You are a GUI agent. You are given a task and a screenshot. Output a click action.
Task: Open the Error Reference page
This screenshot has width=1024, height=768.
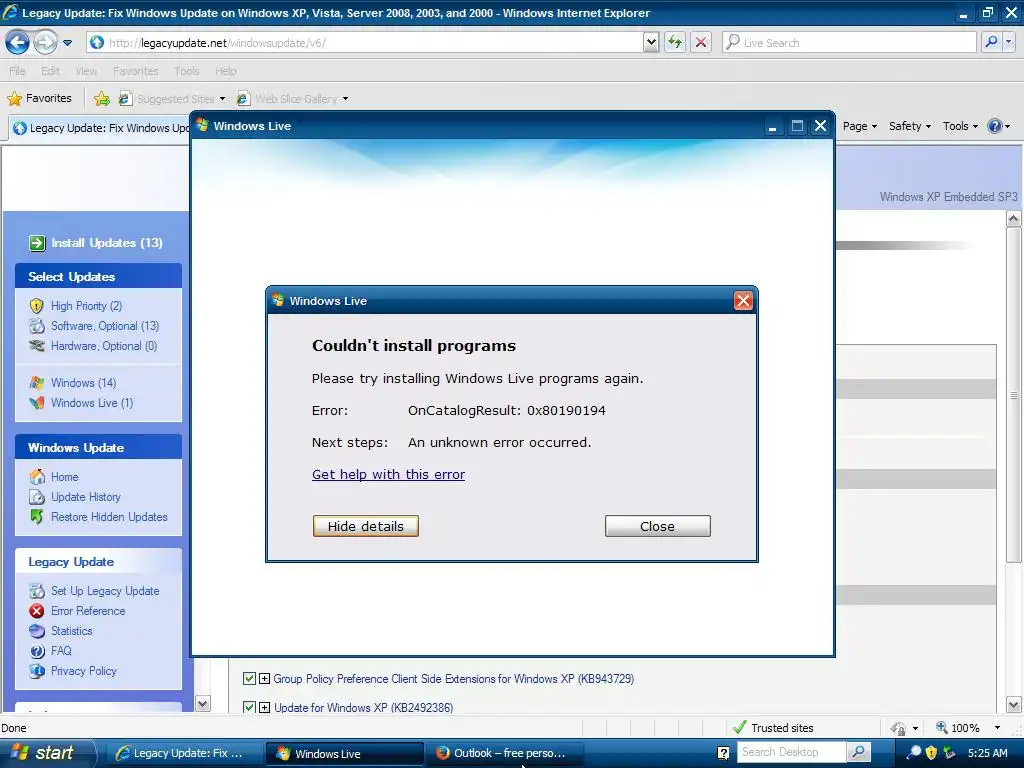click(x=88, y=611)
